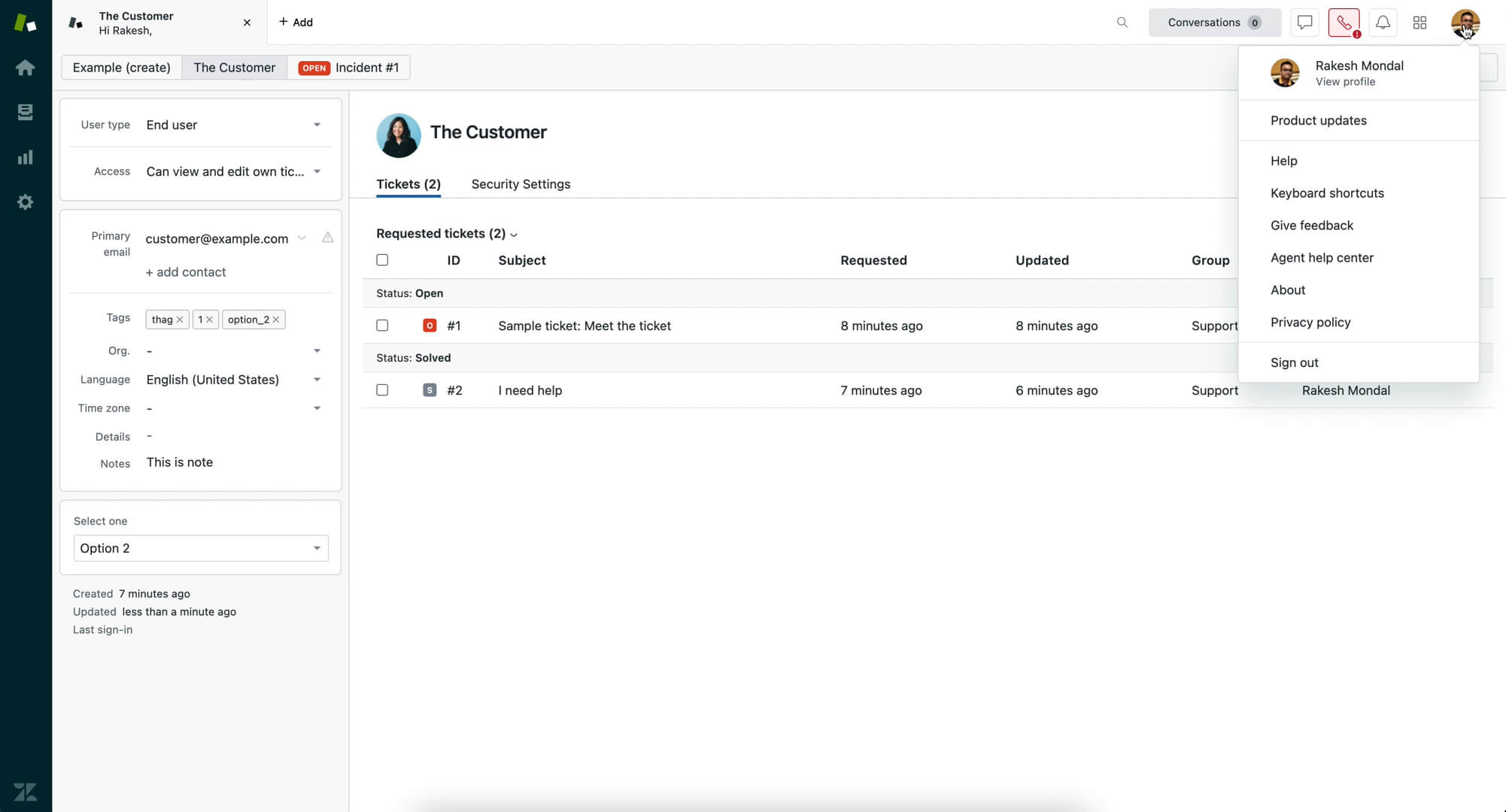Click the add contact link

[186, 271]
